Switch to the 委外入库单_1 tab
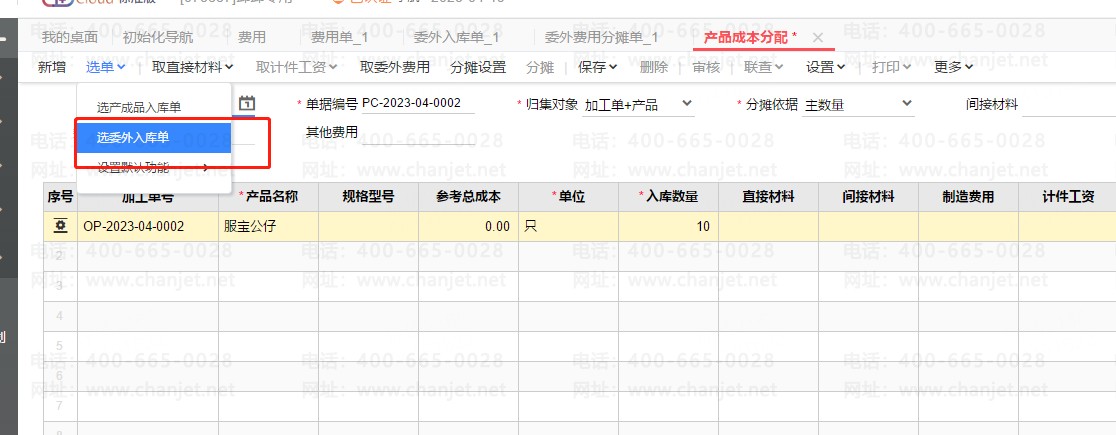Image resolution: width=1116 pixels, height=435 pixels. click(x=456, y=38)
